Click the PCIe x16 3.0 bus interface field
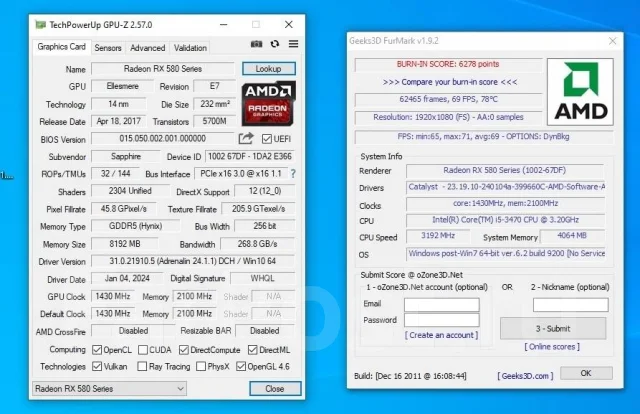The height and width of the screenshot is (414, 640). 241,174
